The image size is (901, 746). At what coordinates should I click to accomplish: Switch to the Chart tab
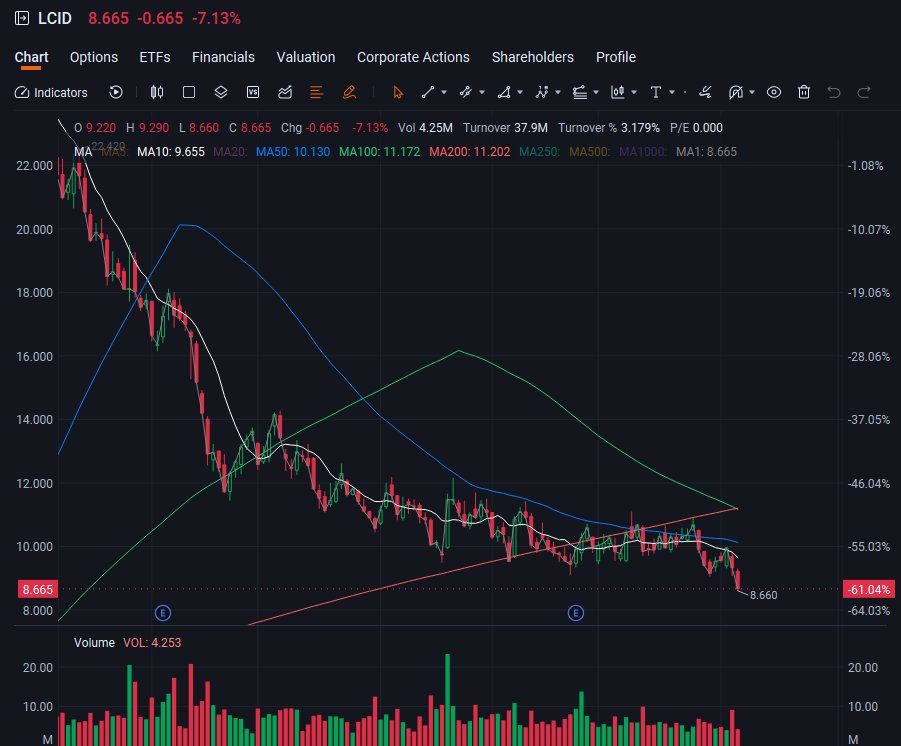pos(31,57)
